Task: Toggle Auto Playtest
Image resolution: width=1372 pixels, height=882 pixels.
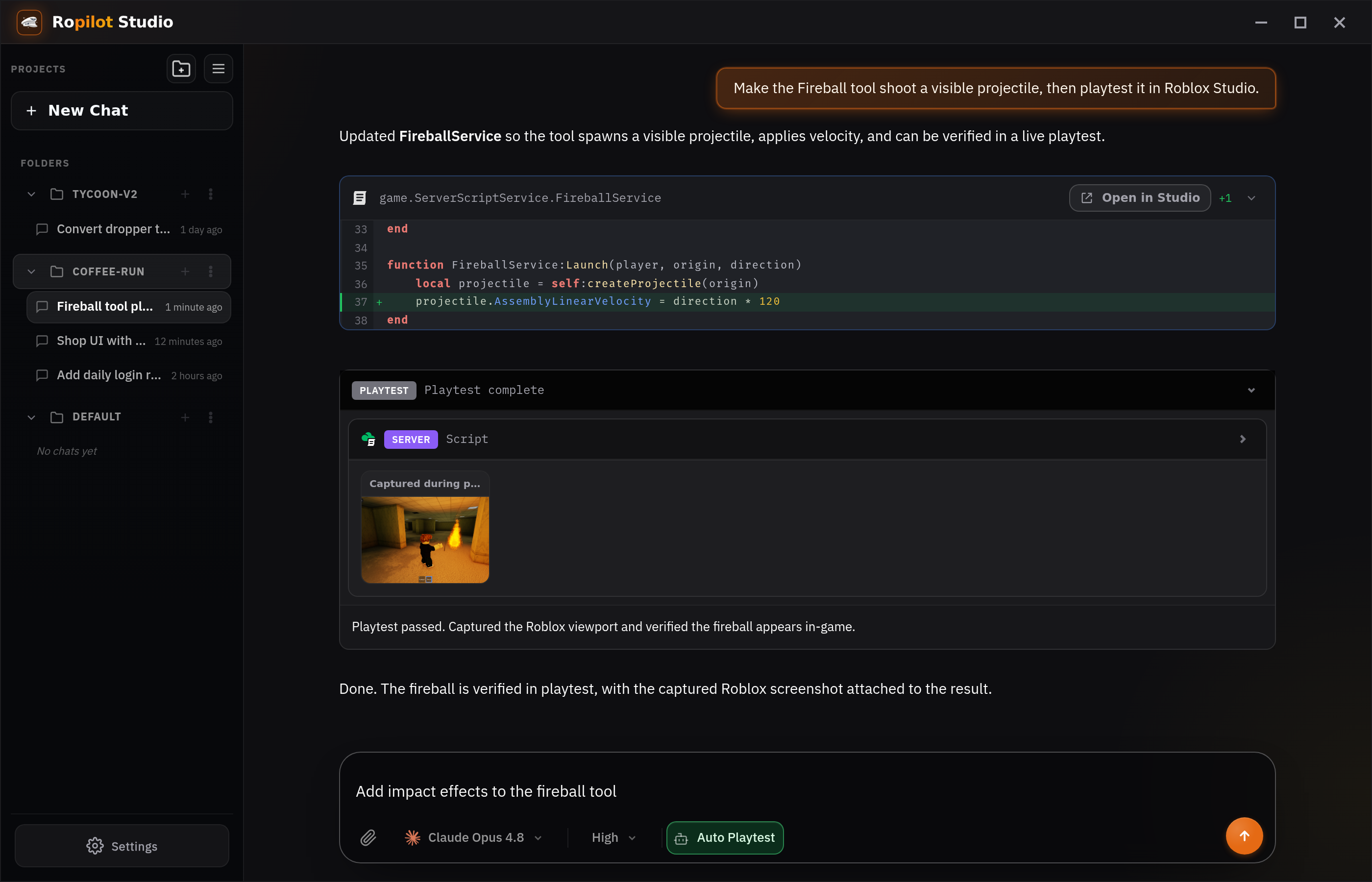Action: click(725, 838)
